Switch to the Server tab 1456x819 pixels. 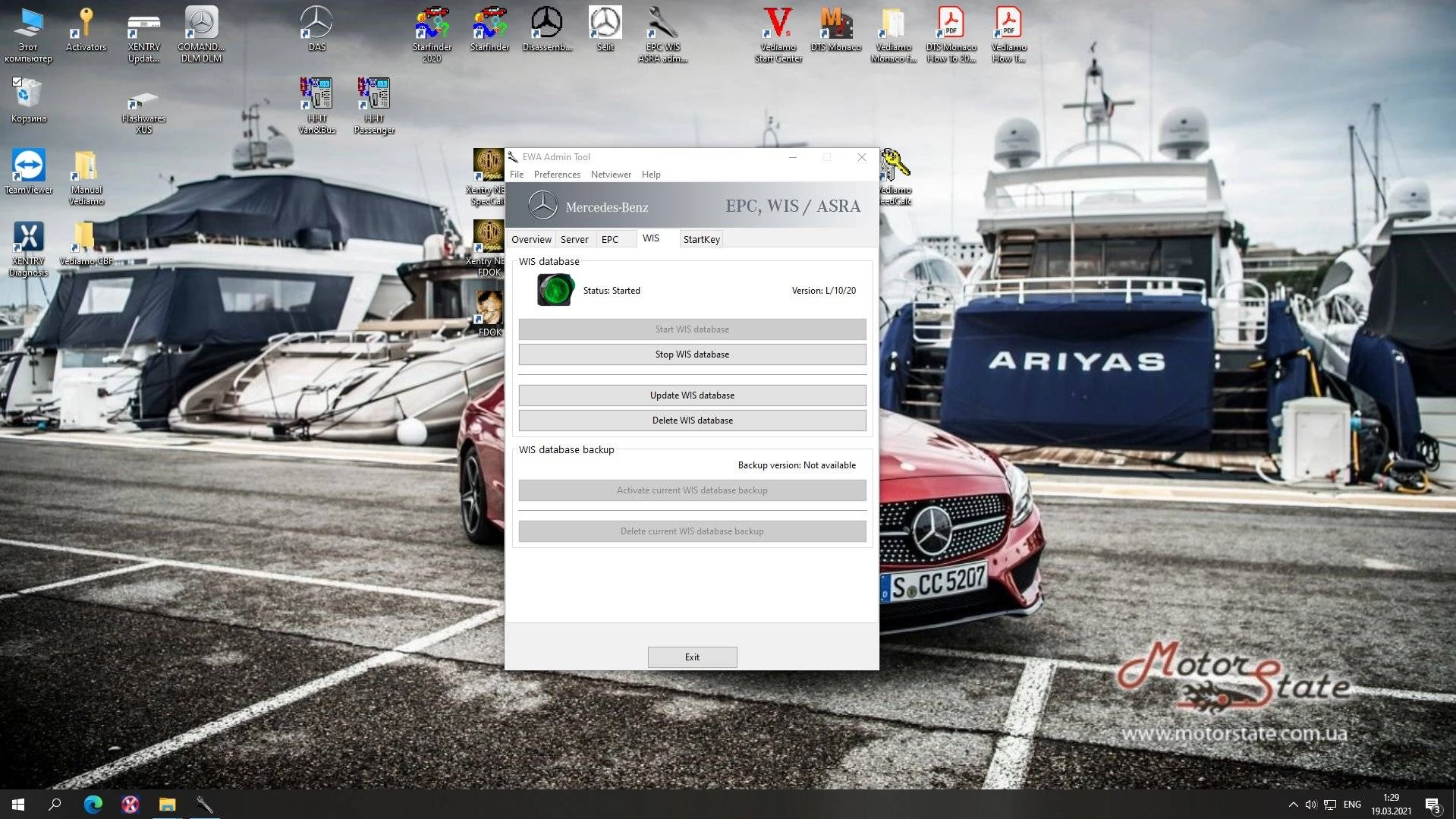coord(574,239)
